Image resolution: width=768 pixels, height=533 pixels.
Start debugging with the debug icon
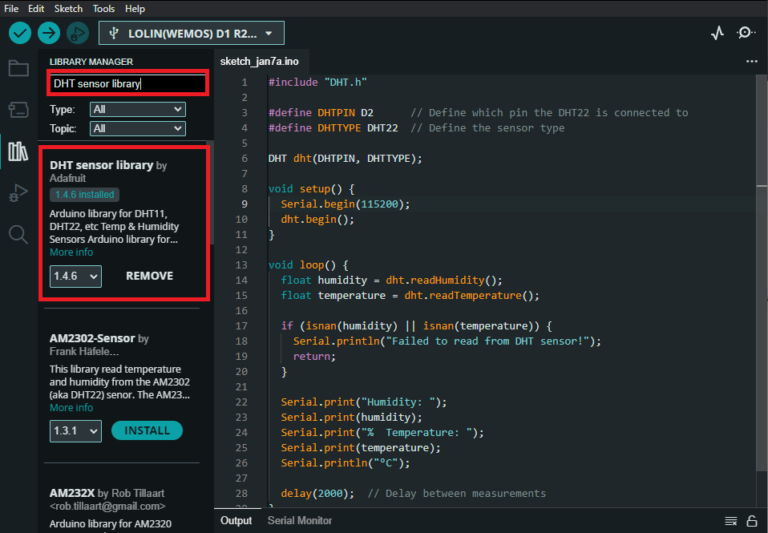(77, 33)
